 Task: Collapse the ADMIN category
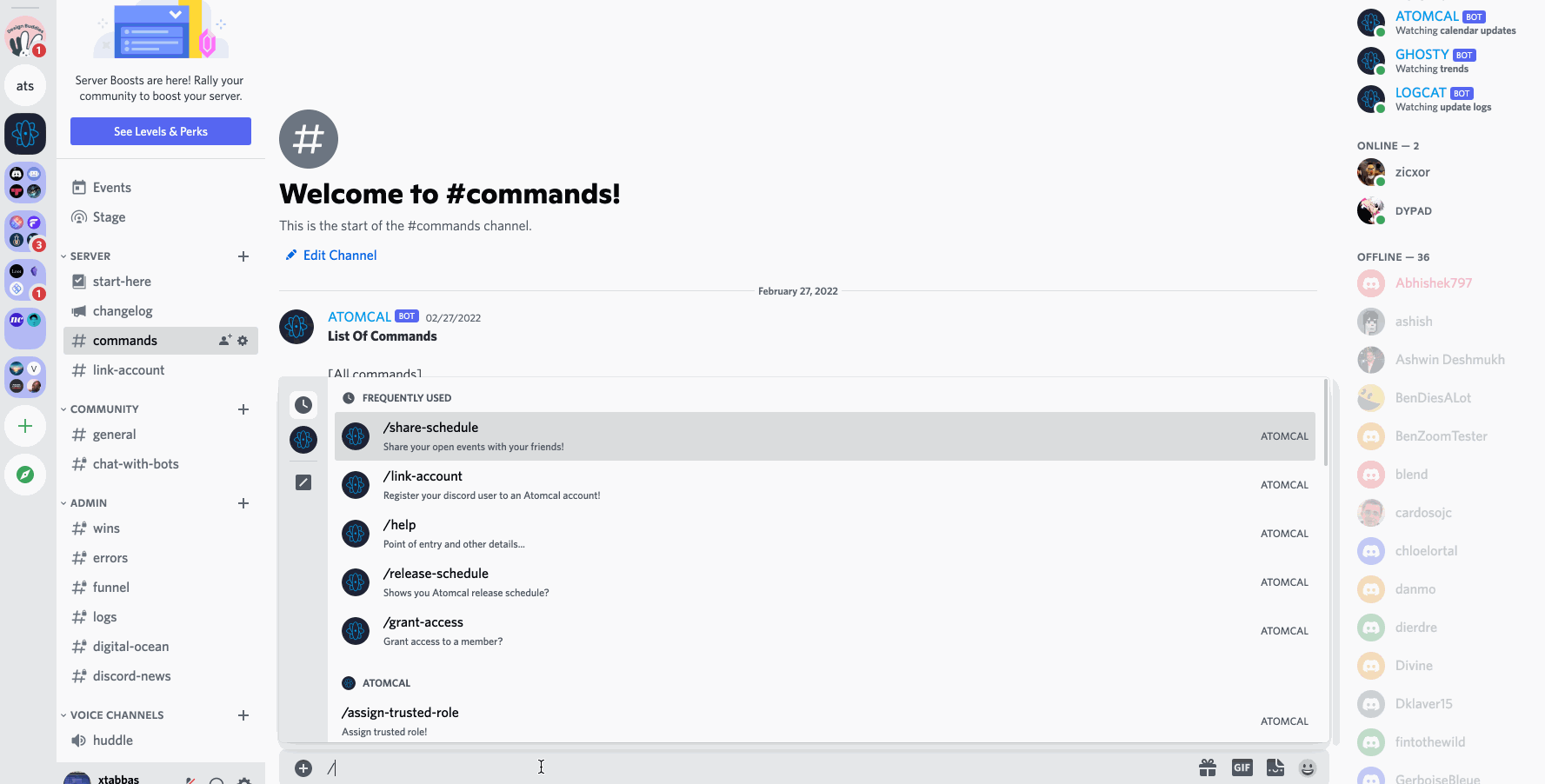tap(89, 503)
